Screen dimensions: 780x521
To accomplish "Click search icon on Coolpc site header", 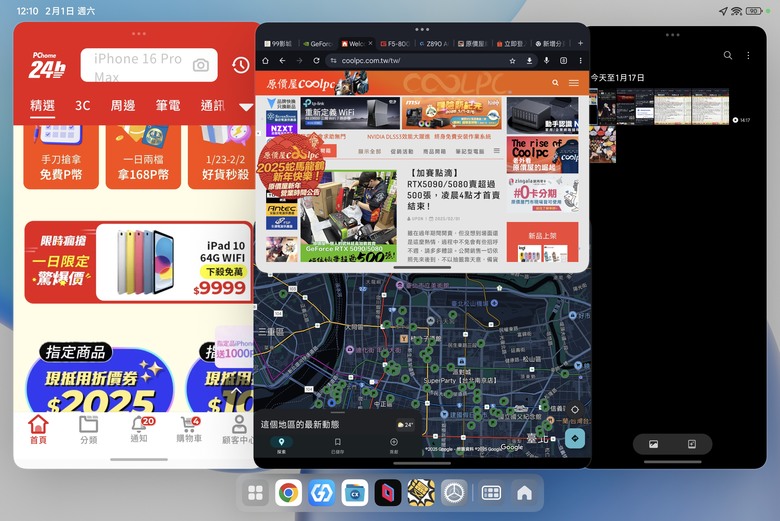I will (x=555, y=83).
